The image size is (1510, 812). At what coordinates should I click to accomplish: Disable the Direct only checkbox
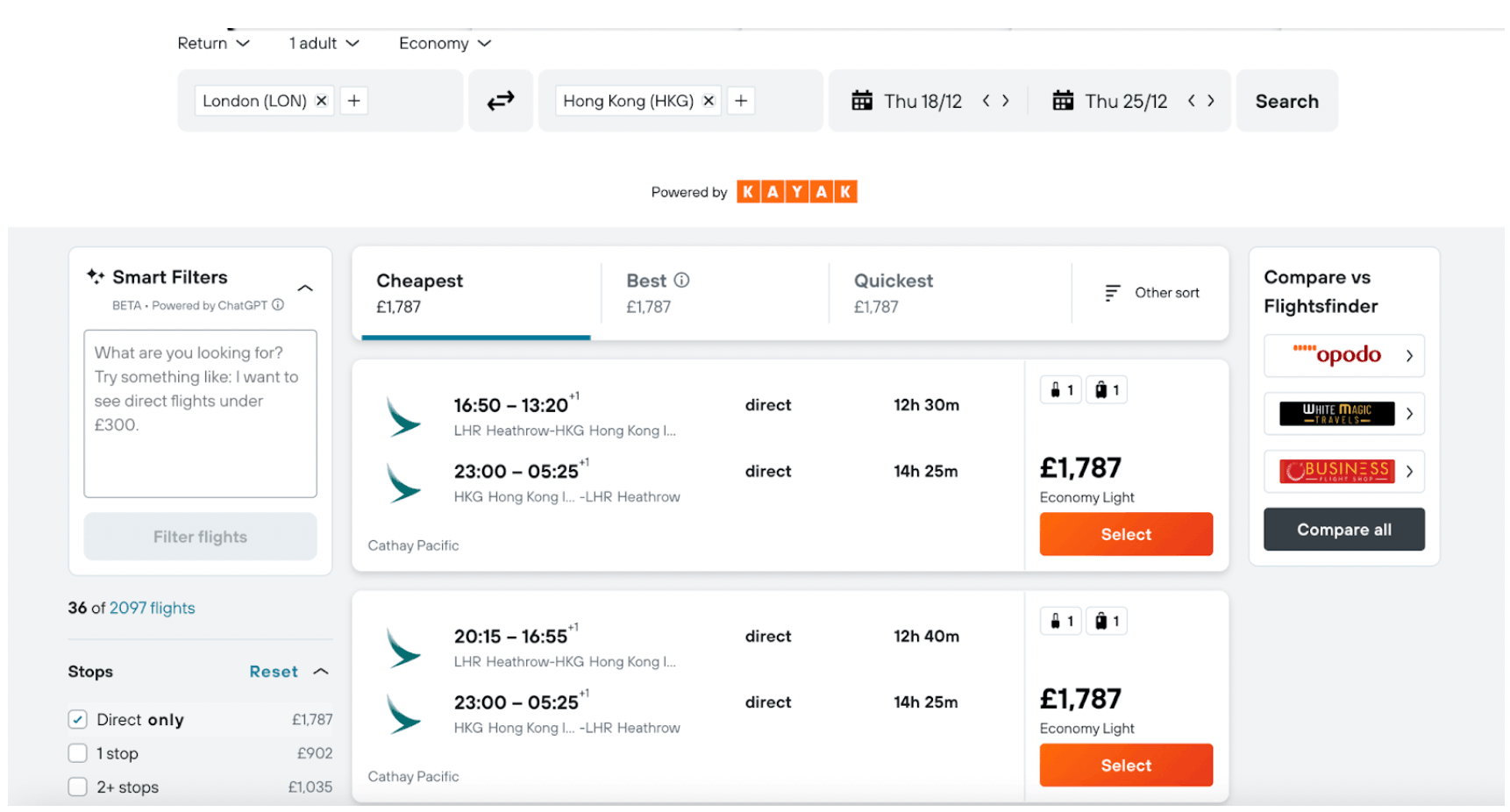point(77,719)
